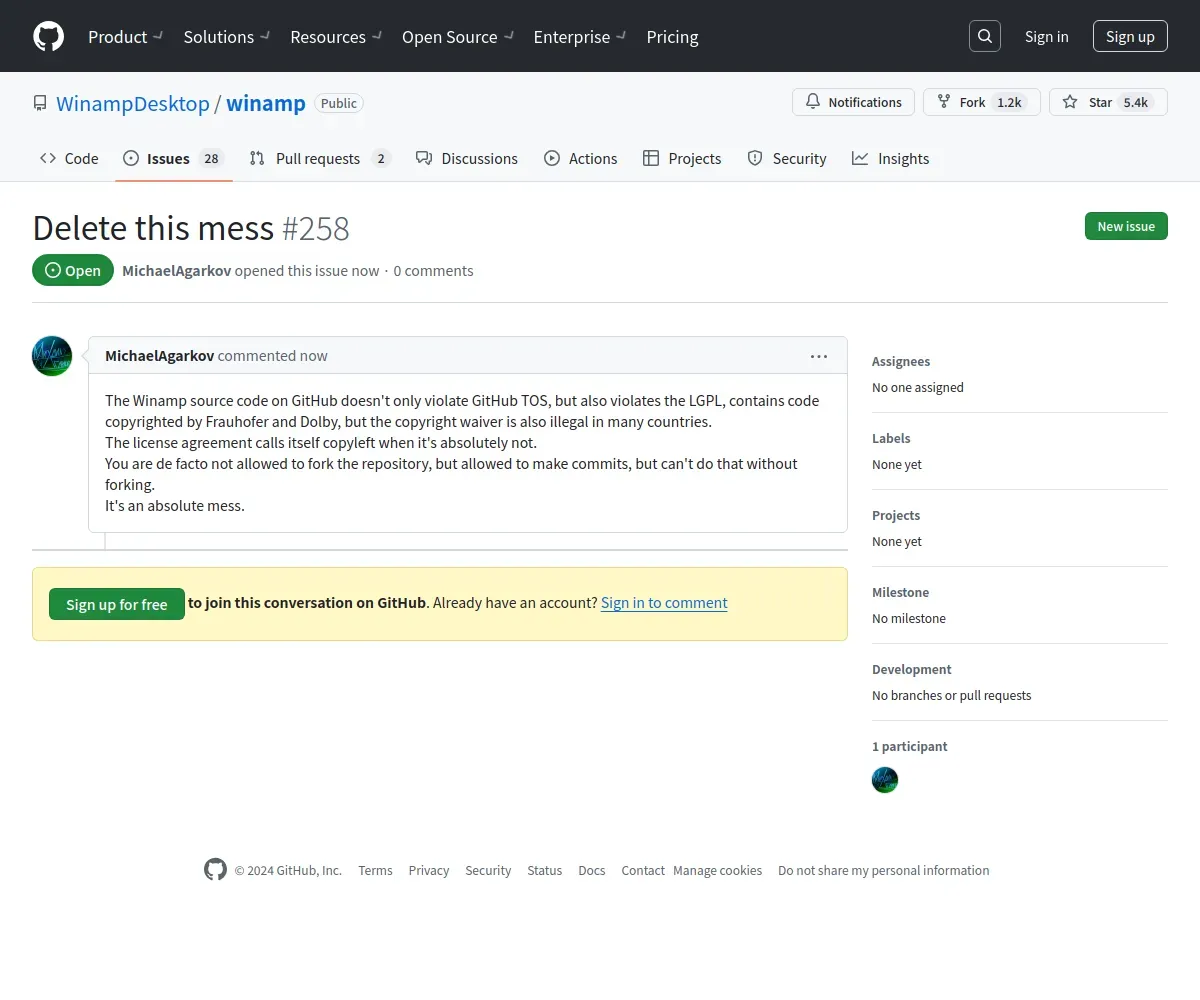Go to the Discussions tab
Viewport: 1200px width, 1000px height.
coord(467,158)
